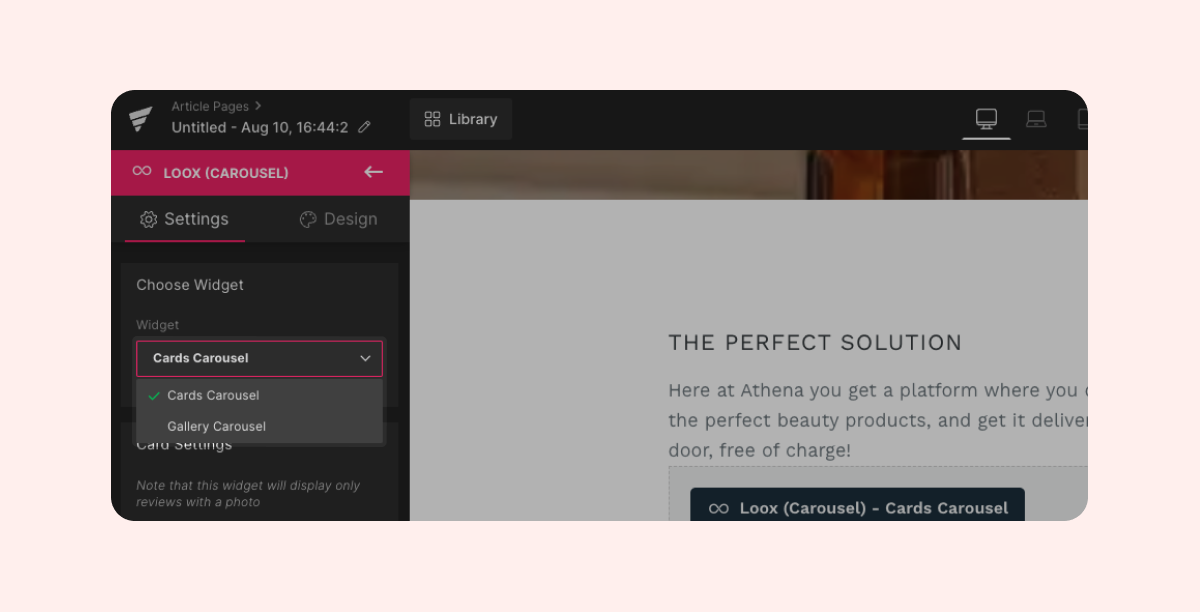Choose Gallery Carousel from the widget list

click(216, 426)
